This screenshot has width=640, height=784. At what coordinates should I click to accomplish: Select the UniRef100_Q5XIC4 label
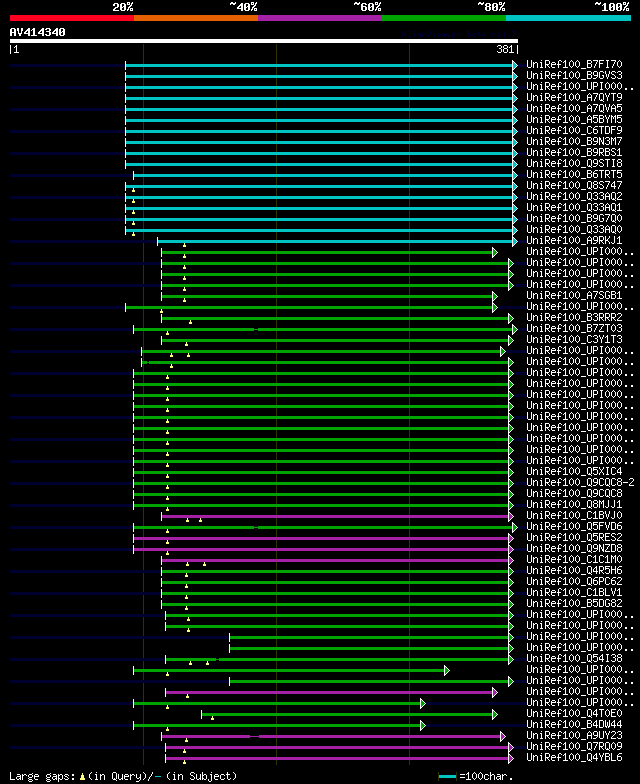pos(574,472)
